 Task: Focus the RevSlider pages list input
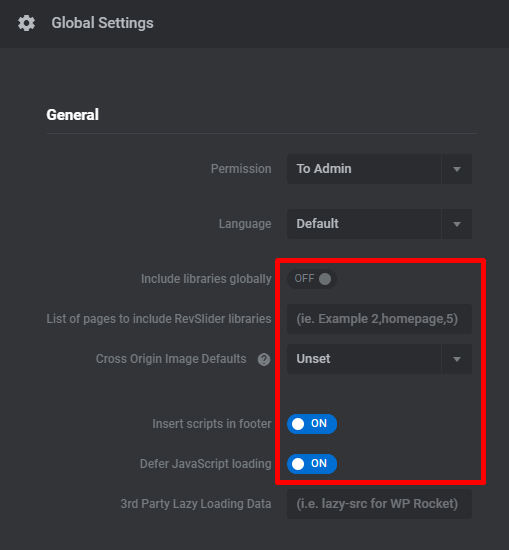tap(380, 319)
